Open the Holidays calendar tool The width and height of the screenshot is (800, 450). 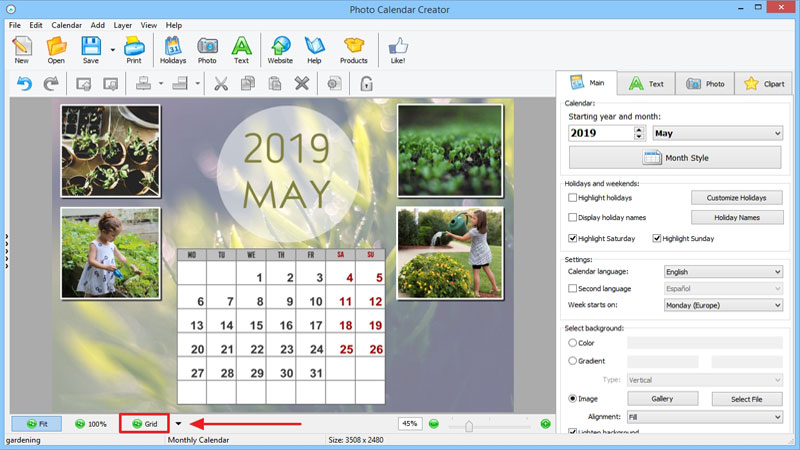pyautogui.click(x=173, y=51)
